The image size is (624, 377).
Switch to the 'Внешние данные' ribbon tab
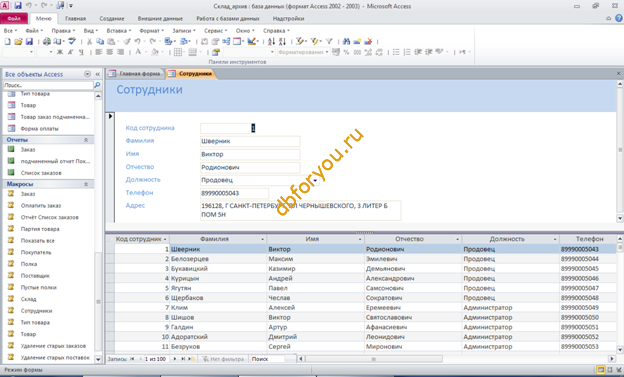[x=160, y=18]
